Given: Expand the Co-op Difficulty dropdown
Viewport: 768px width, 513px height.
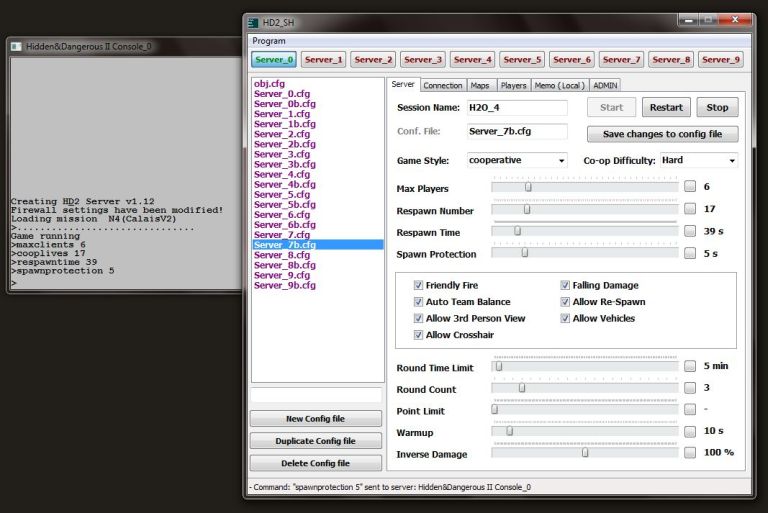Looking at the screenshot, I should pos(698,160).
